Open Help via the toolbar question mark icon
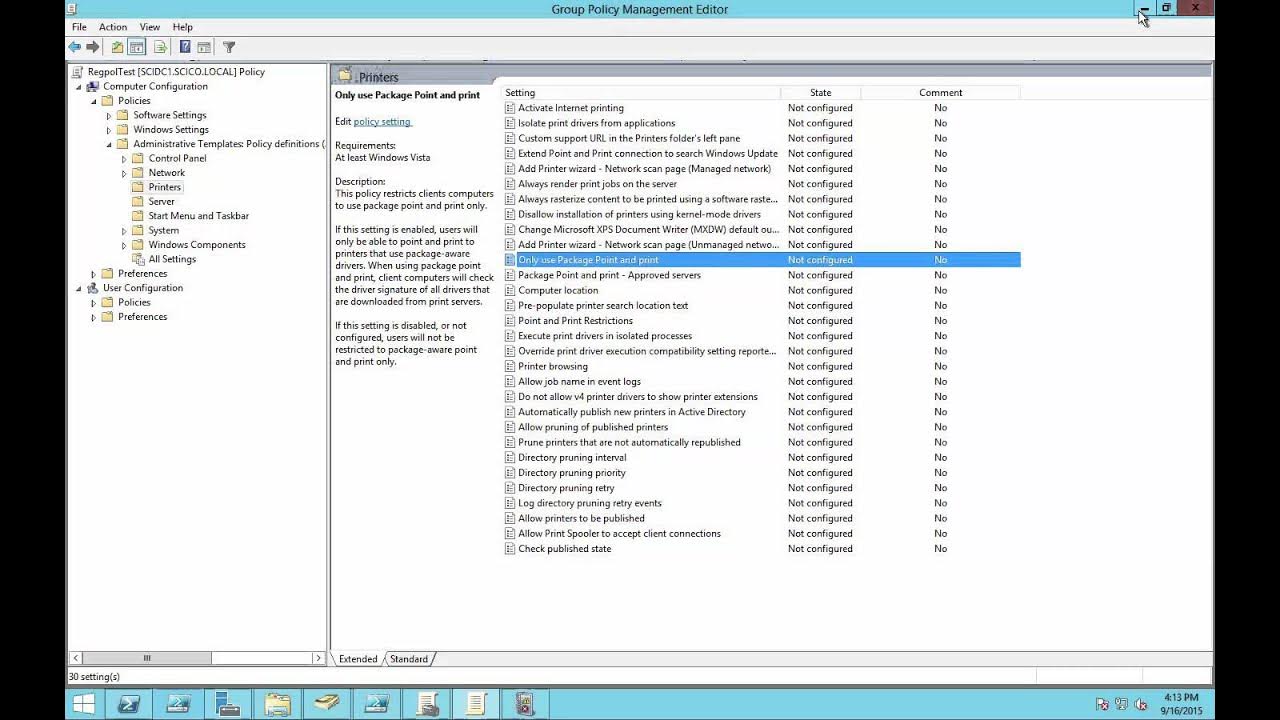This screenshot has width=1280, height=720. [184, 47]
